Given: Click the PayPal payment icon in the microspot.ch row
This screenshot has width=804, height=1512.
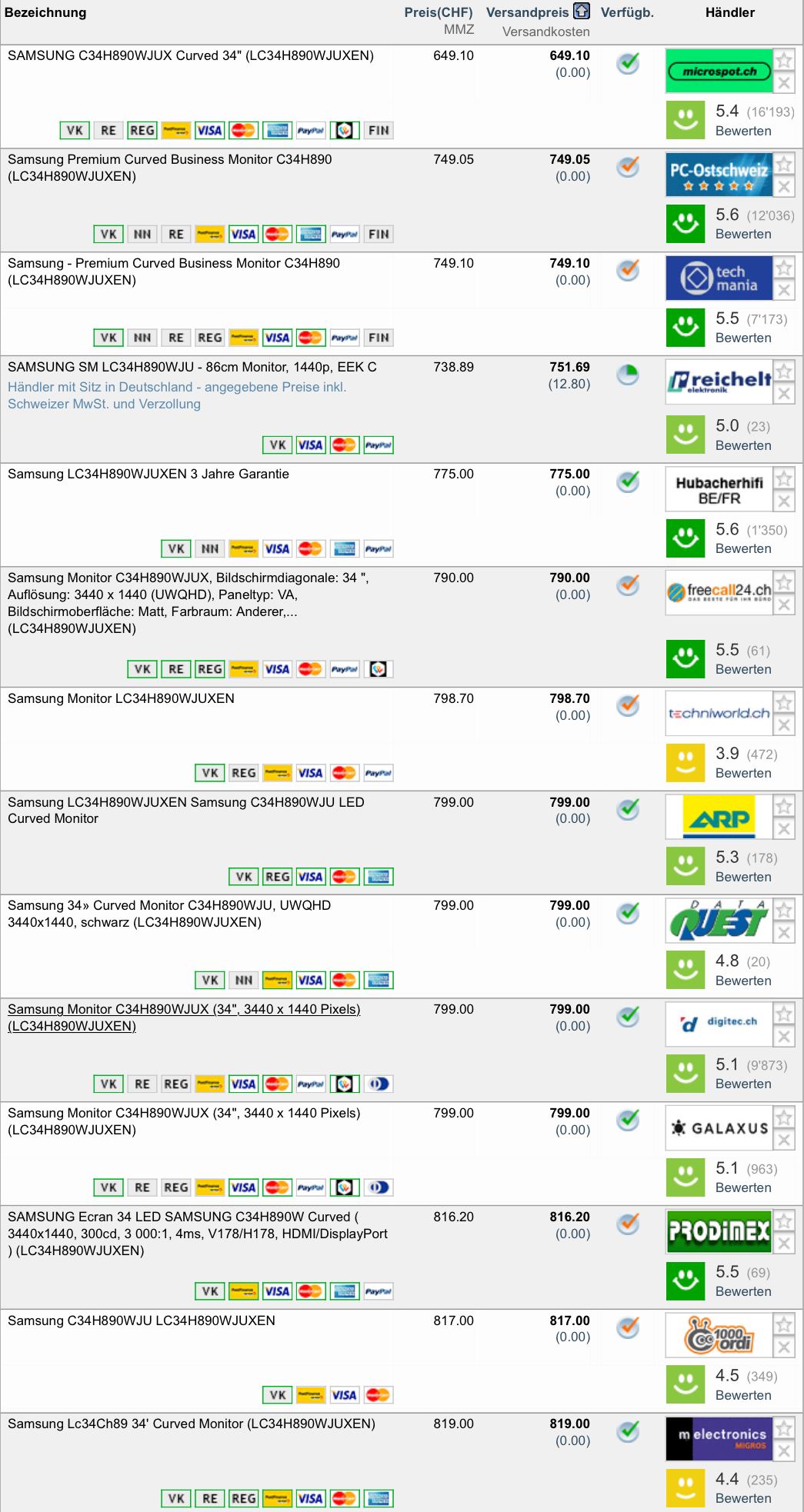Looking at the screenshot, I should pyautogui.click(x=311, y=131).
